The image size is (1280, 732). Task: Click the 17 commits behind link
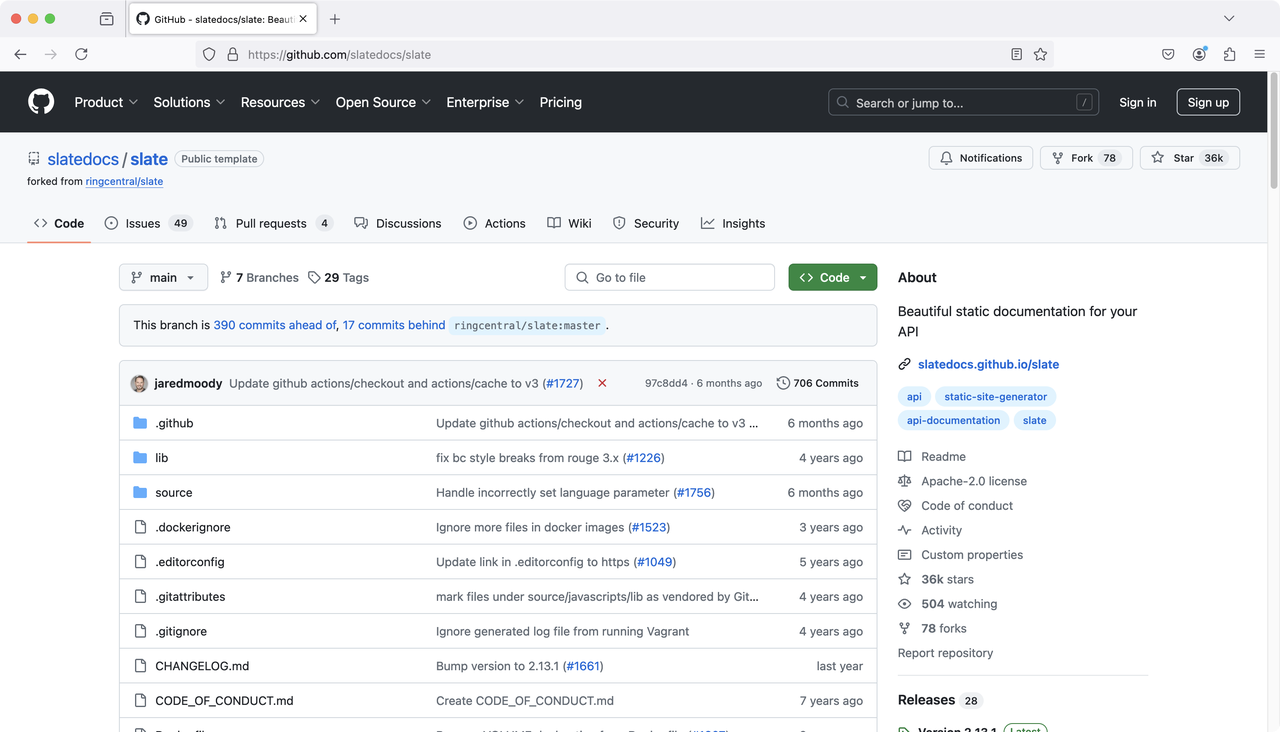point(394,325)
